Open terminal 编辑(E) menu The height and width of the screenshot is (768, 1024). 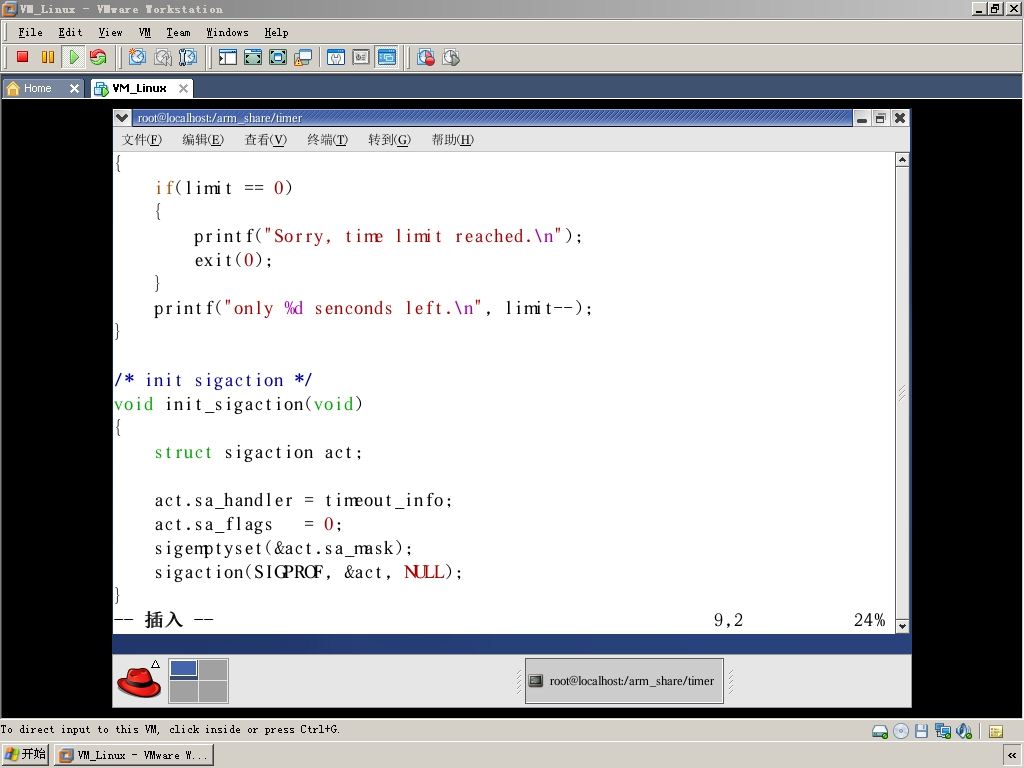point(203,139)
